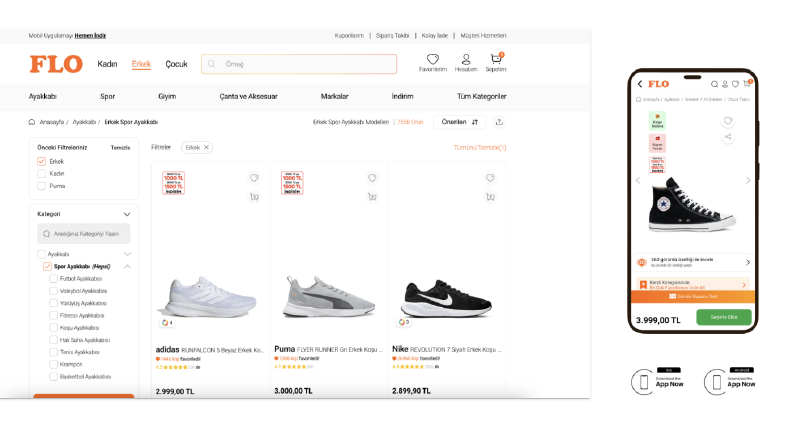The height and width of the screenshot is (446, 793).
Task: Tap the favorites heart in phone app header
Action: click(x=735, y=84)
